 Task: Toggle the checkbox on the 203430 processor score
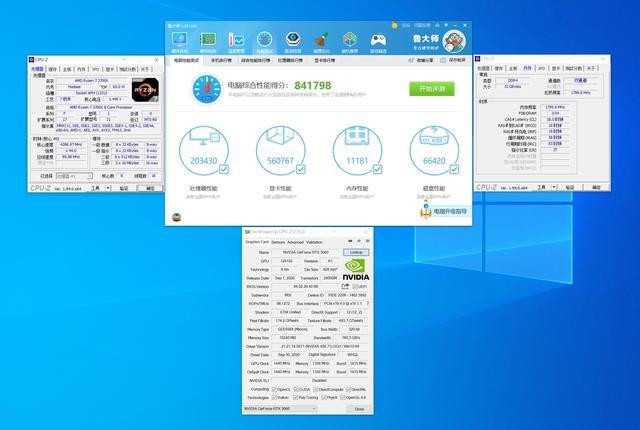pos(224,169)
